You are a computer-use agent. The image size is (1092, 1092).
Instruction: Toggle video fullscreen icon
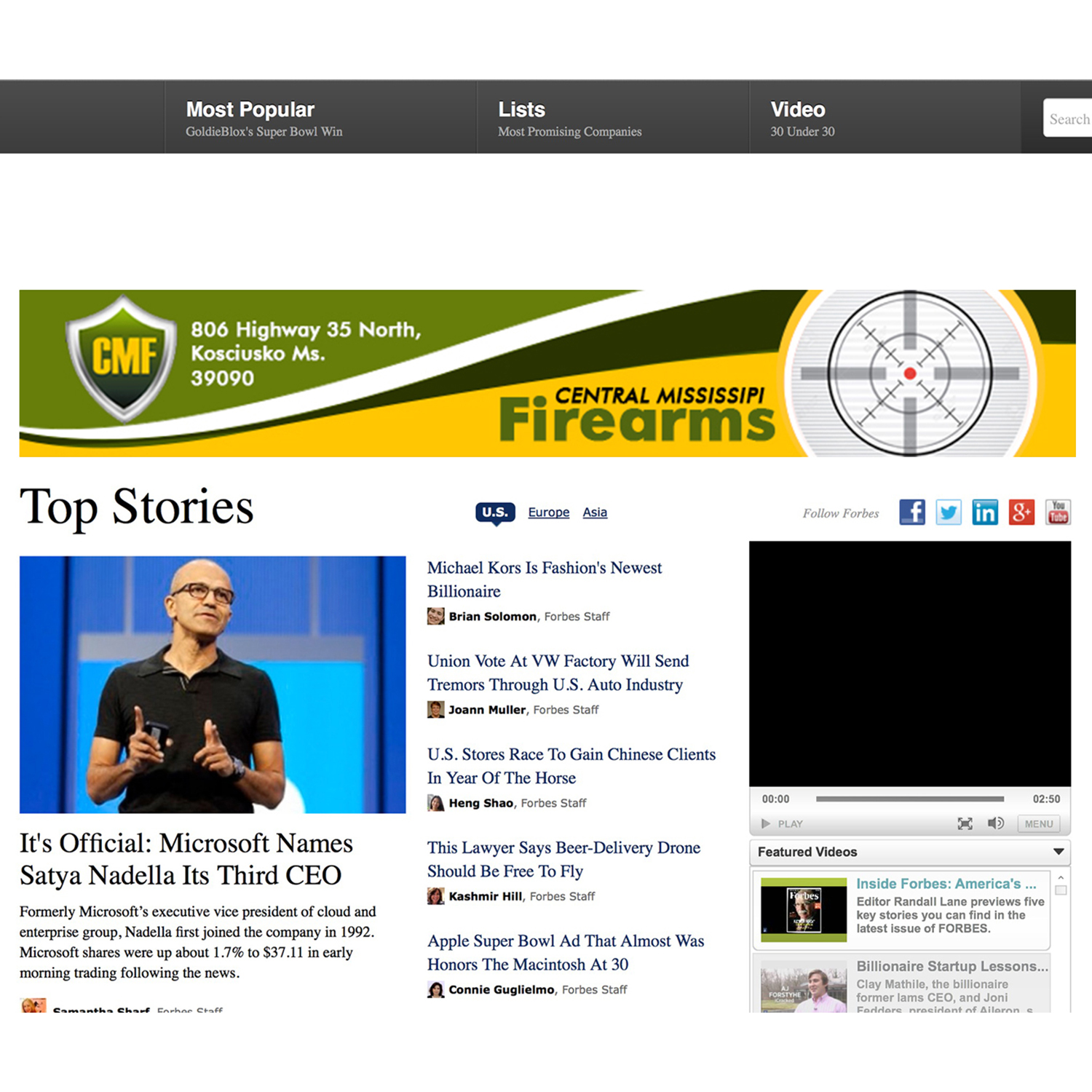point(965,823)
